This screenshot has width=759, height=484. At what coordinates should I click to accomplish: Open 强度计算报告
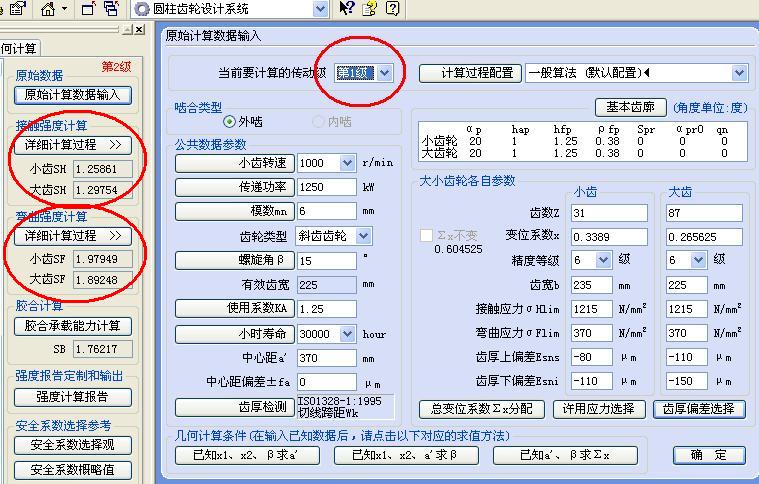(73, 397)
